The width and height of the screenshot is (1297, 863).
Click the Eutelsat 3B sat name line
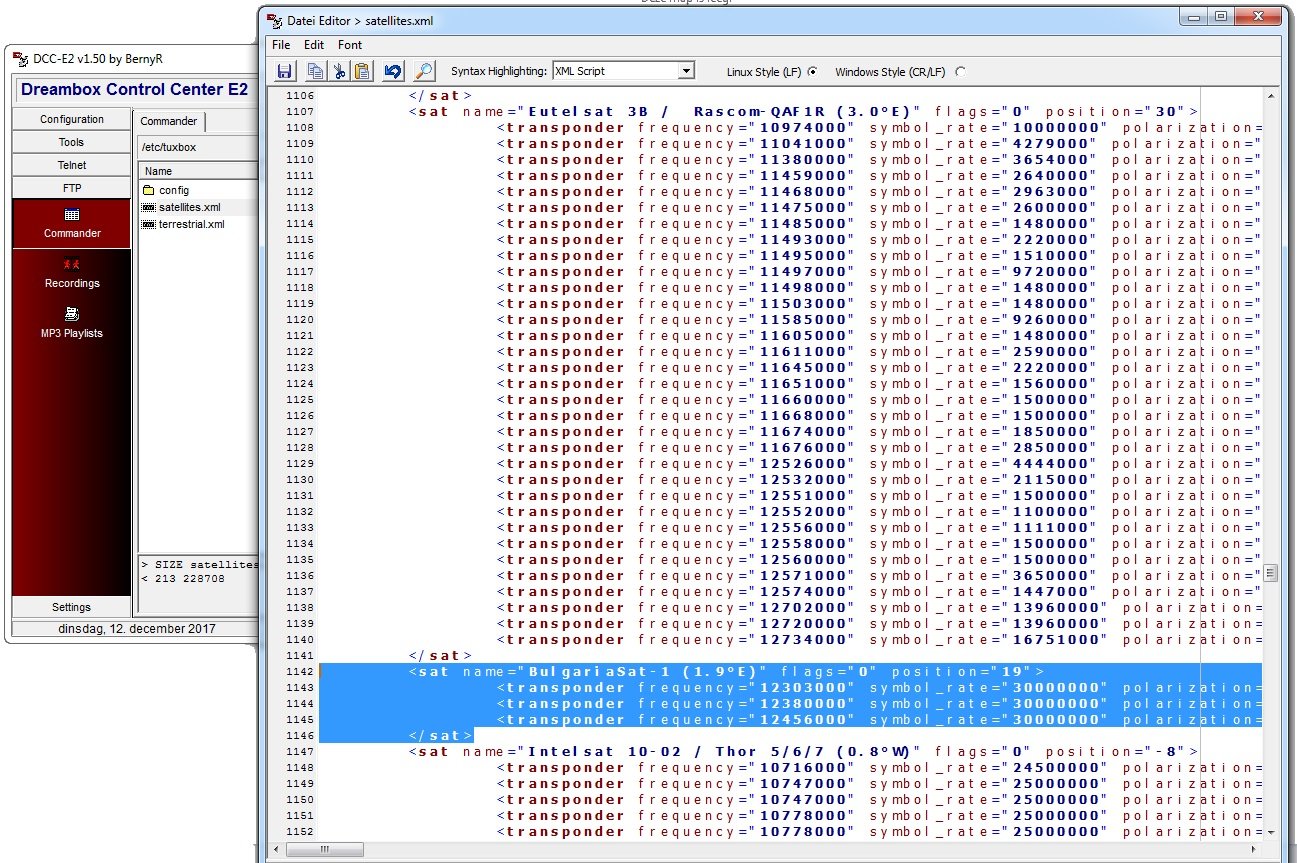point(803,111)
